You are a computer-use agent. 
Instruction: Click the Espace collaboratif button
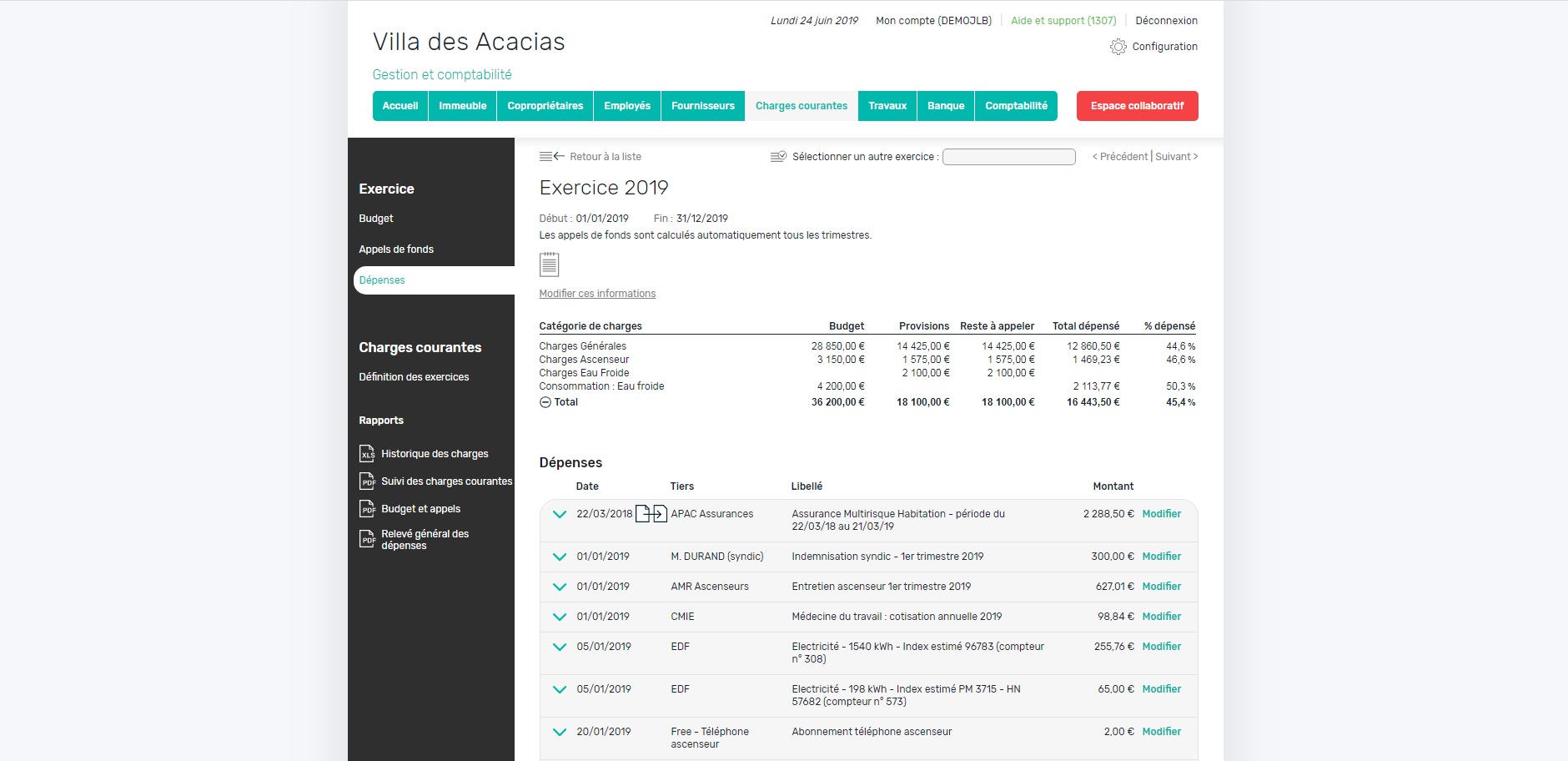click(x=1138, y=106)
